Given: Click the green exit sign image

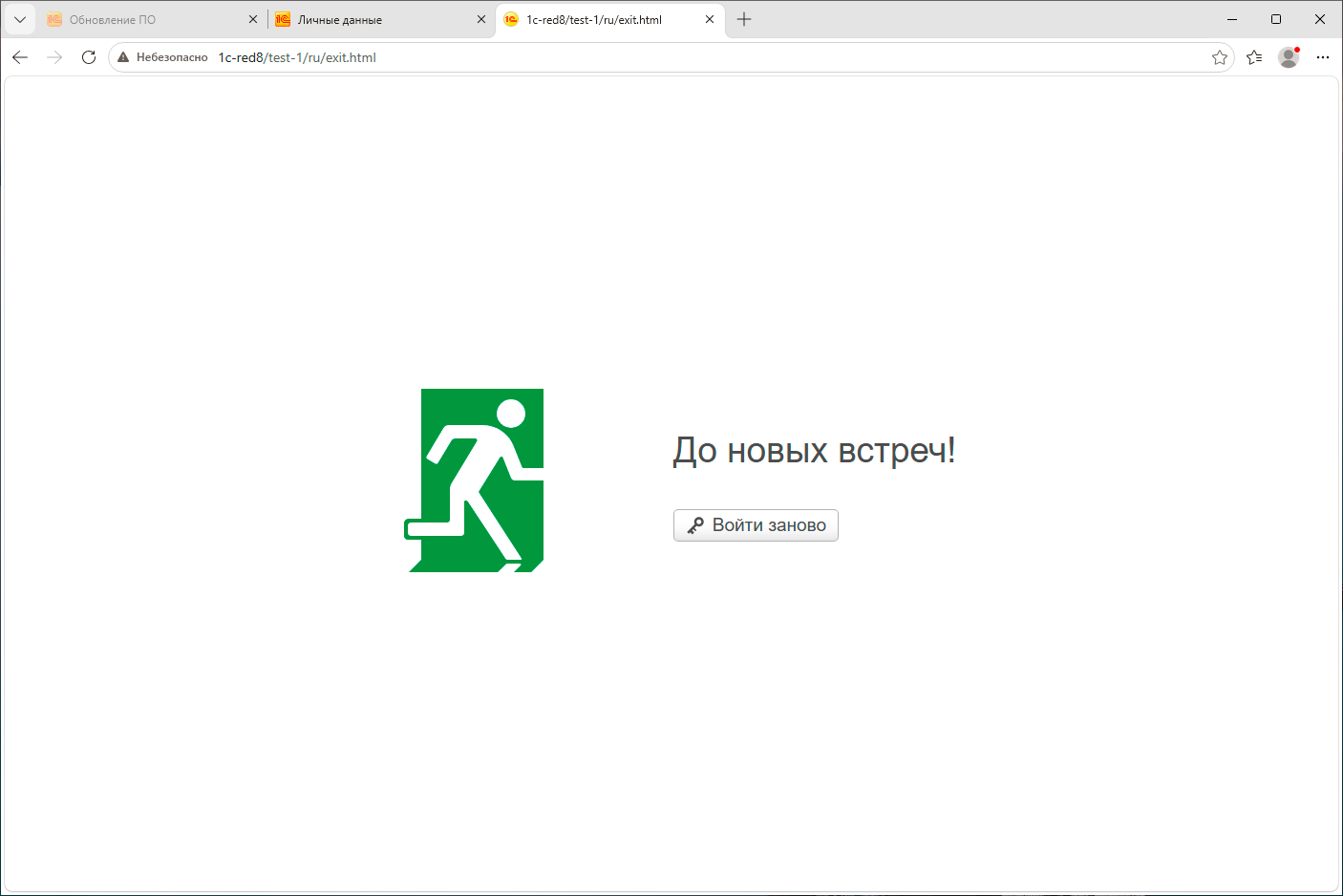Looking at the screenshot, I should [x=474, y=480].
